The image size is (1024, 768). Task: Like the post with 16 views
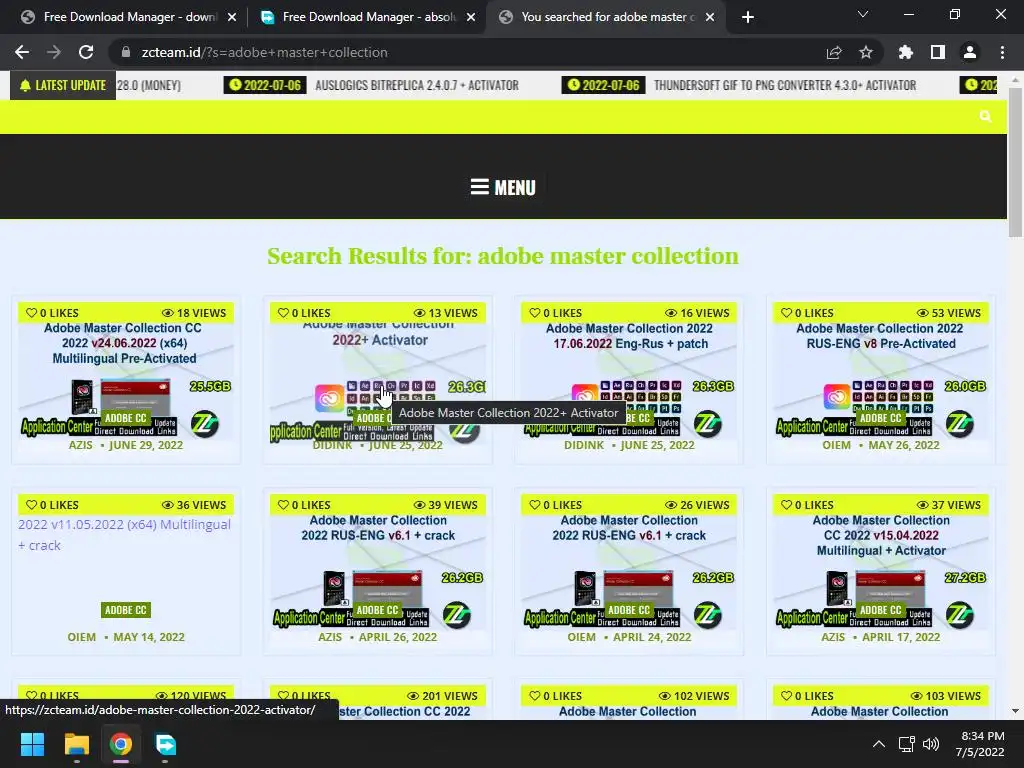coord(555,313)
